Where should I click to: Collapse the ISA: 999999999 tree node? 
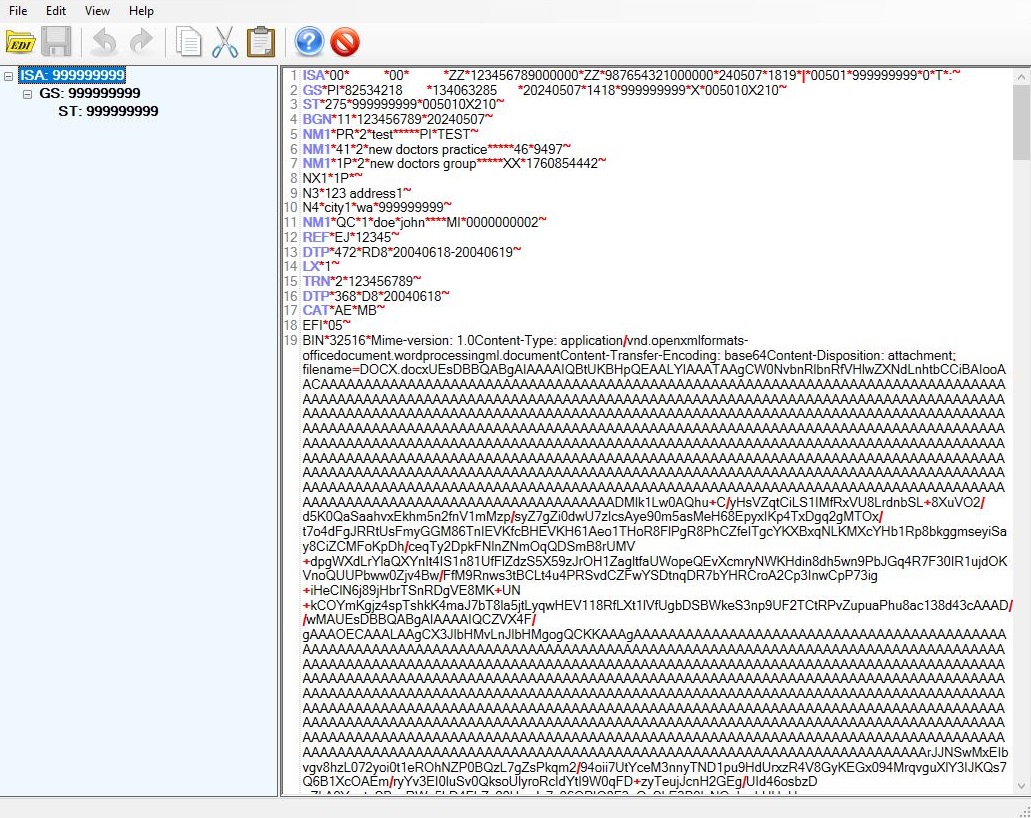click(9, 76)
